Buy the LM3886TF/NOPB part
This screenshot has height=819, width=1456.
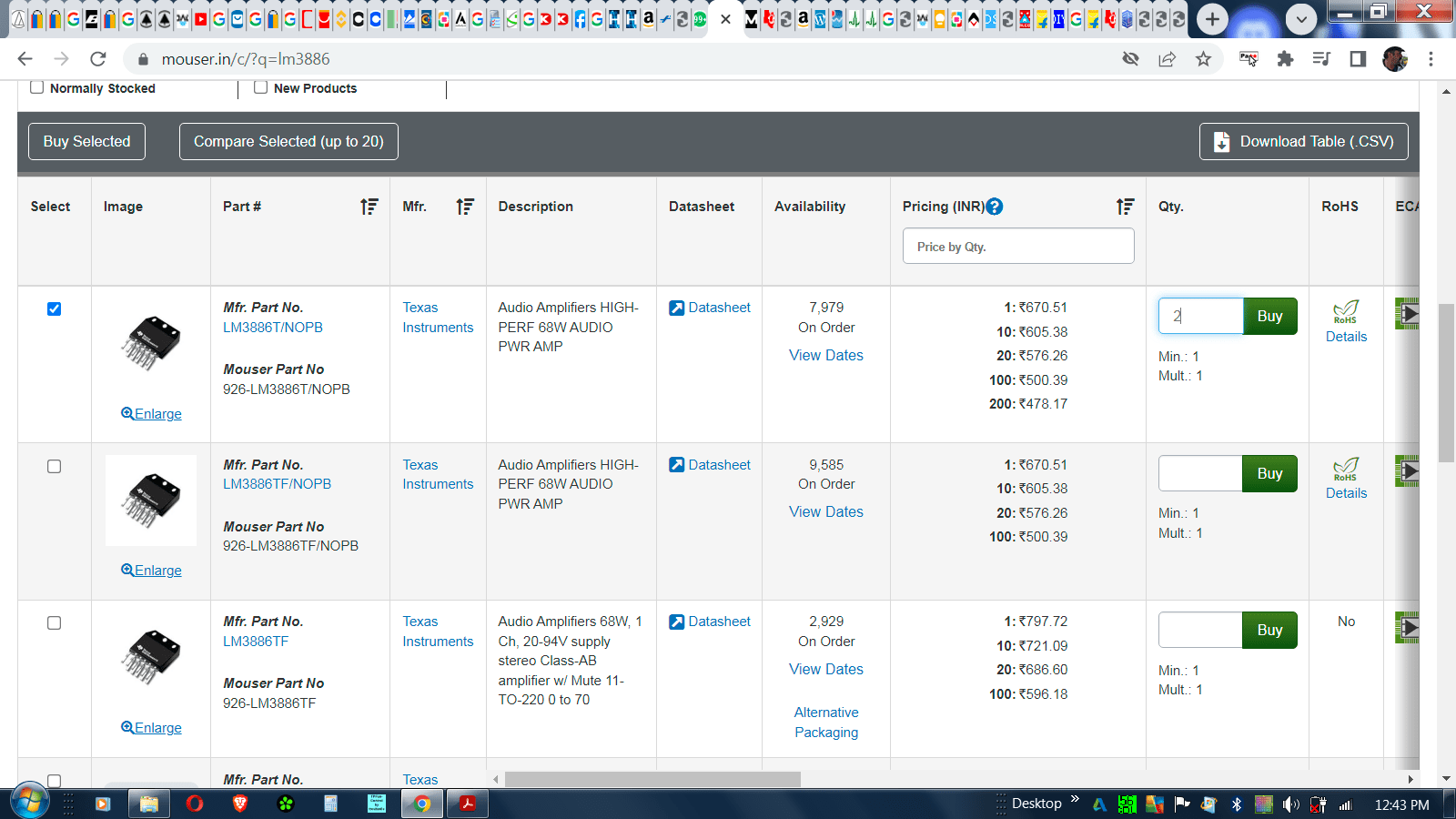[x=1269, y=473]
